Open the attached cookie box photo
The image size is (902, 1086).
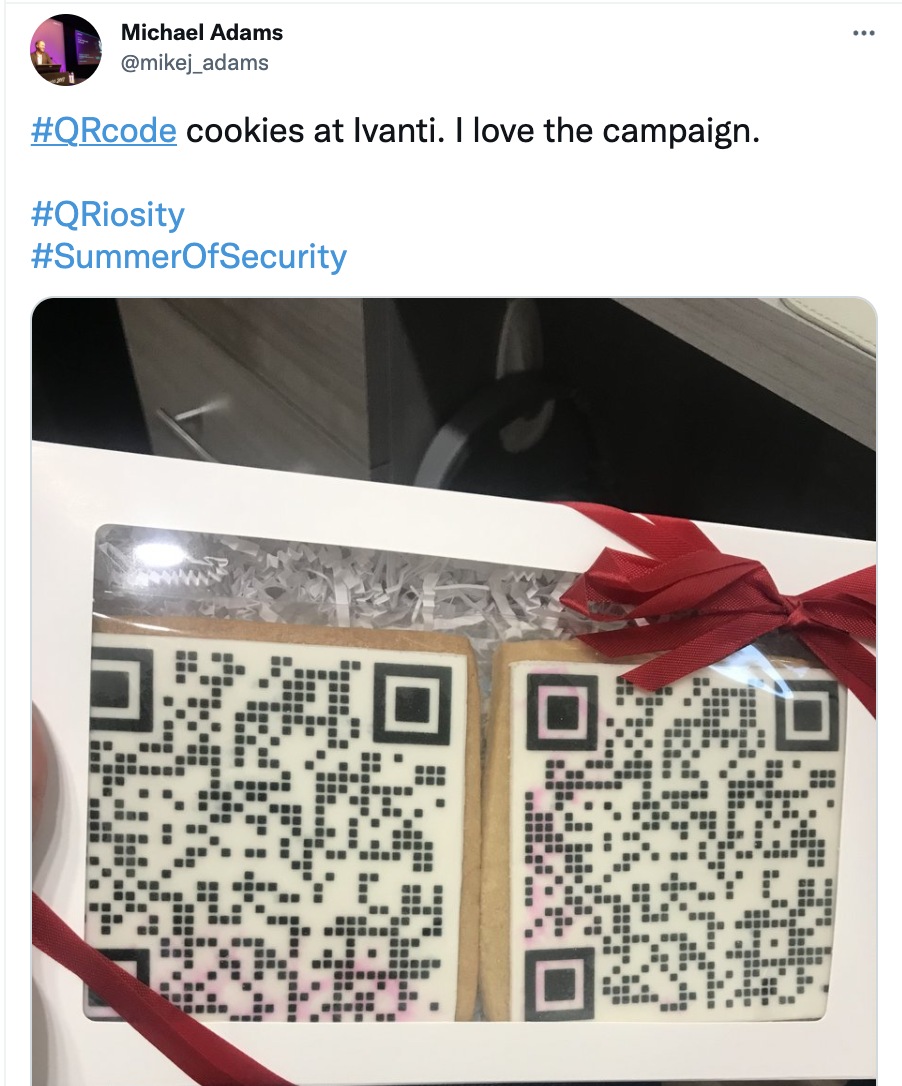pos(454,691)
